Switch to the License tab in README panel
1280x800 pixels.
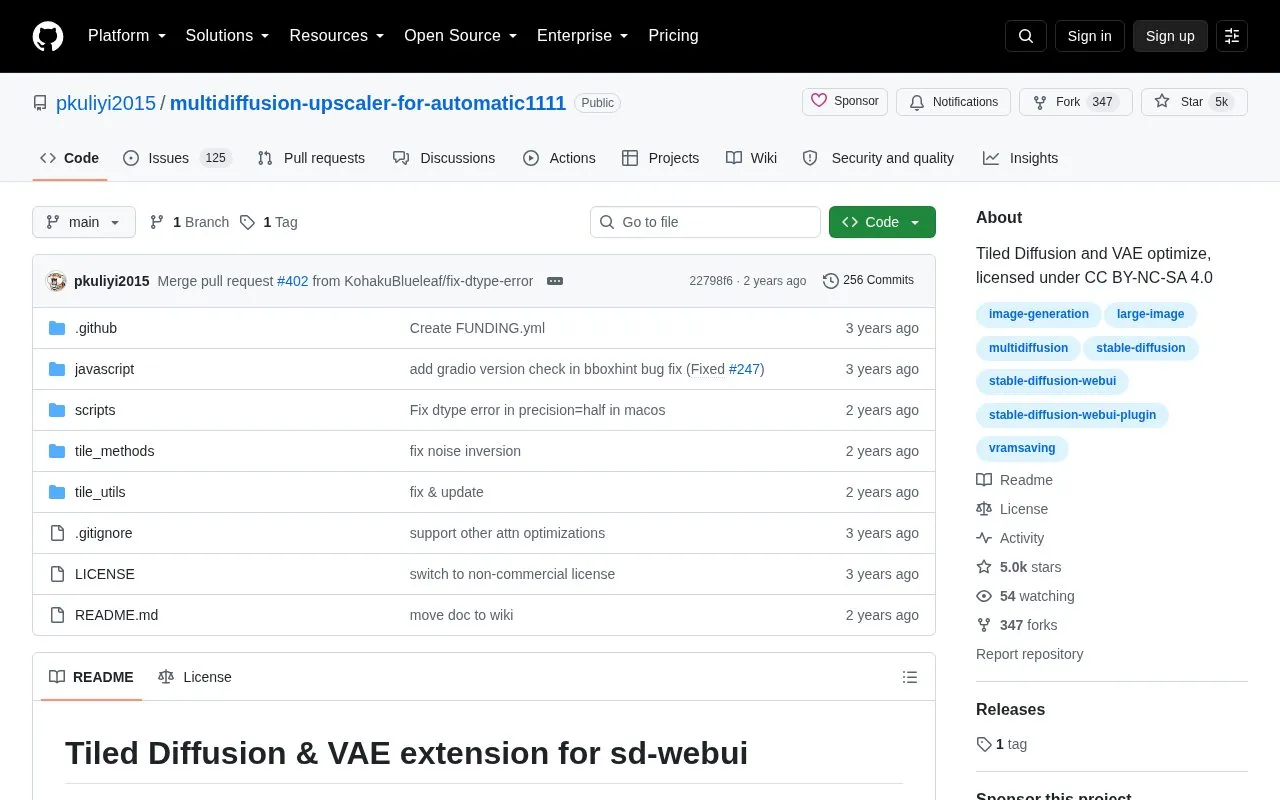coord(195,677)
